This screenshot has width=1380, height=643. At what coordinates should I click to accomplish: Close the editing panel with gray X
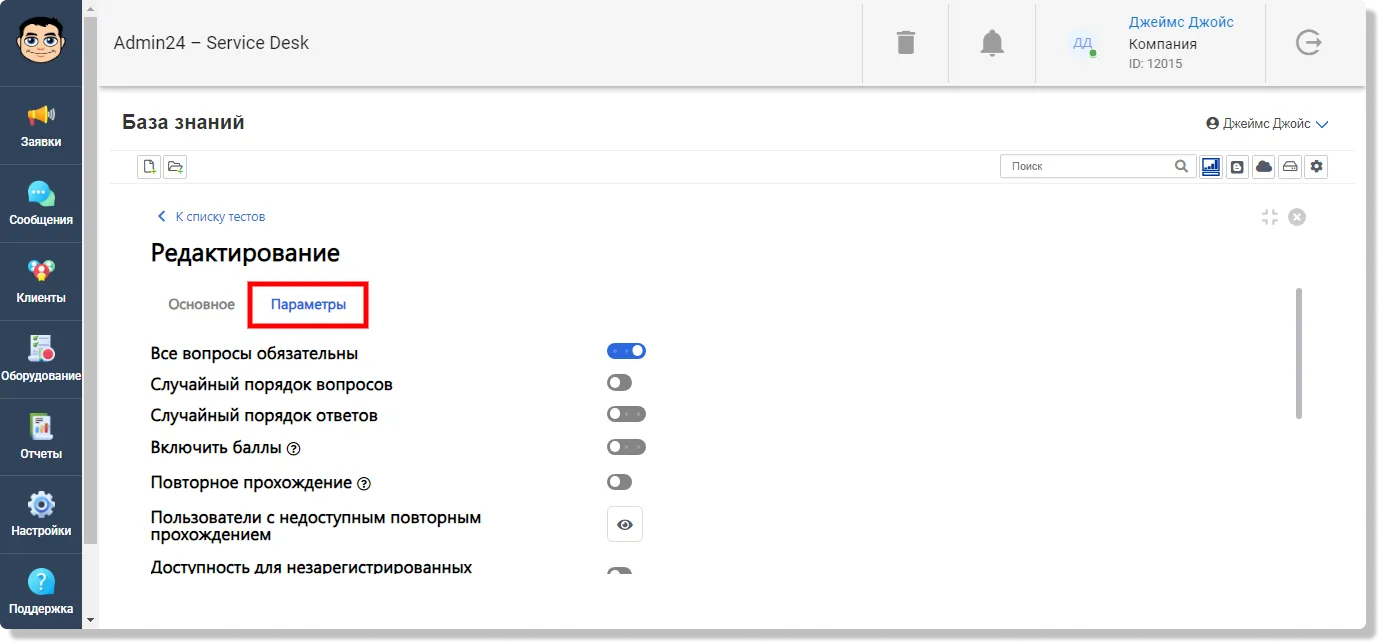click(x=1297, y=217)
